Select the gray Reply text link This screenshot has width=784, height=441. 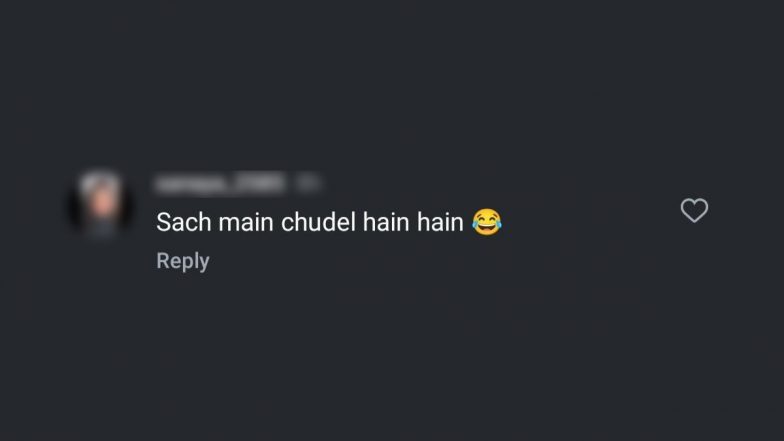(x=183, y=261)
